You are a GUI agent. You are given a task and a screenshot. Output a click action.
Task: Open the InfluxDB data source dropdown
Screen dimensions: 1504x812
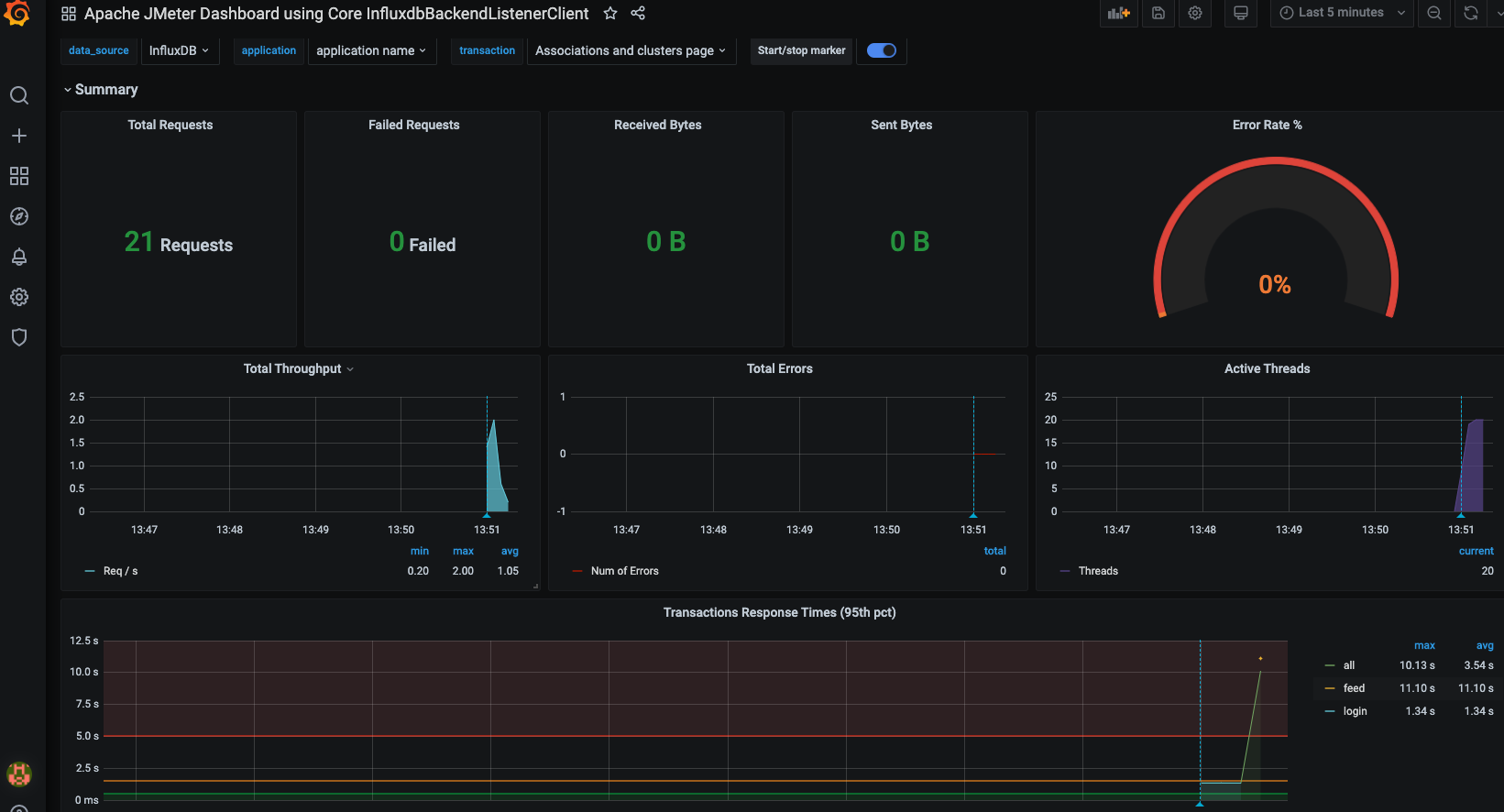click(179, 50)
